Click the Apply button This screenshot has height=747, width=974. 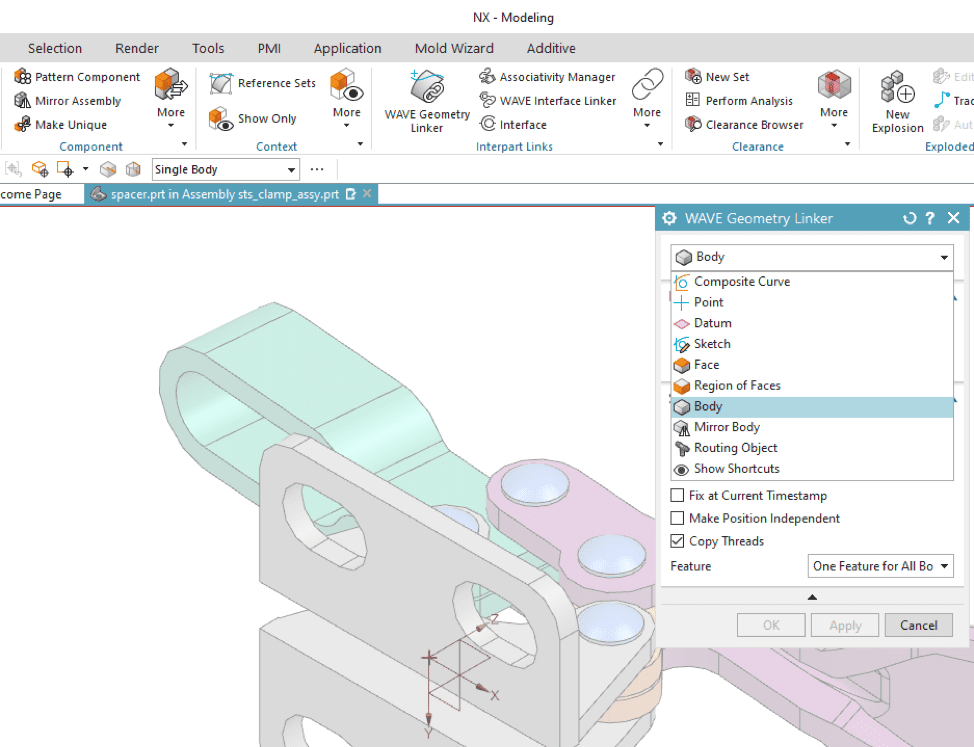[x=844, y=624]
